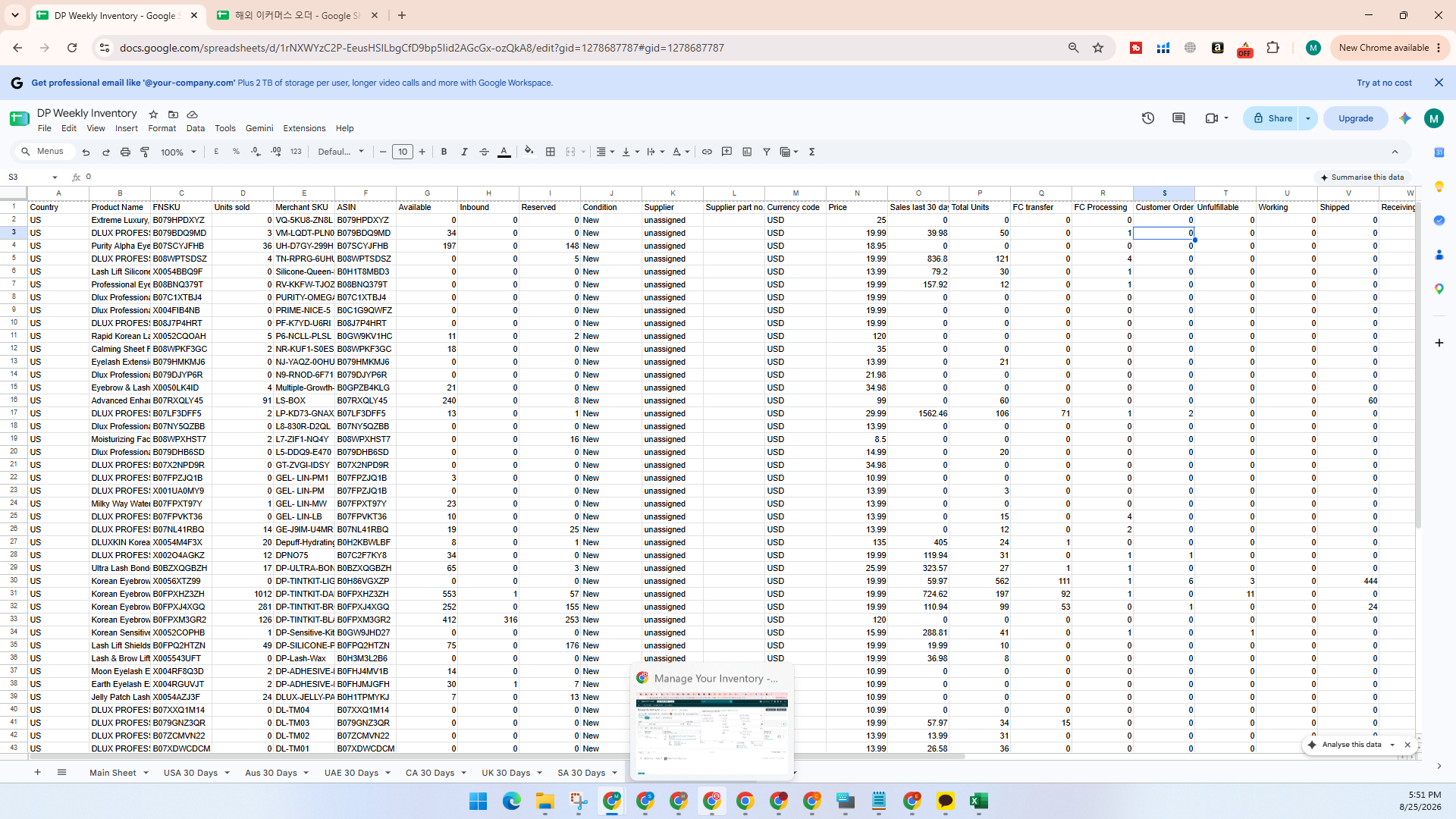Click the font size input field
Viewport: 1456px width, 819px height.
tap(403, 152)
